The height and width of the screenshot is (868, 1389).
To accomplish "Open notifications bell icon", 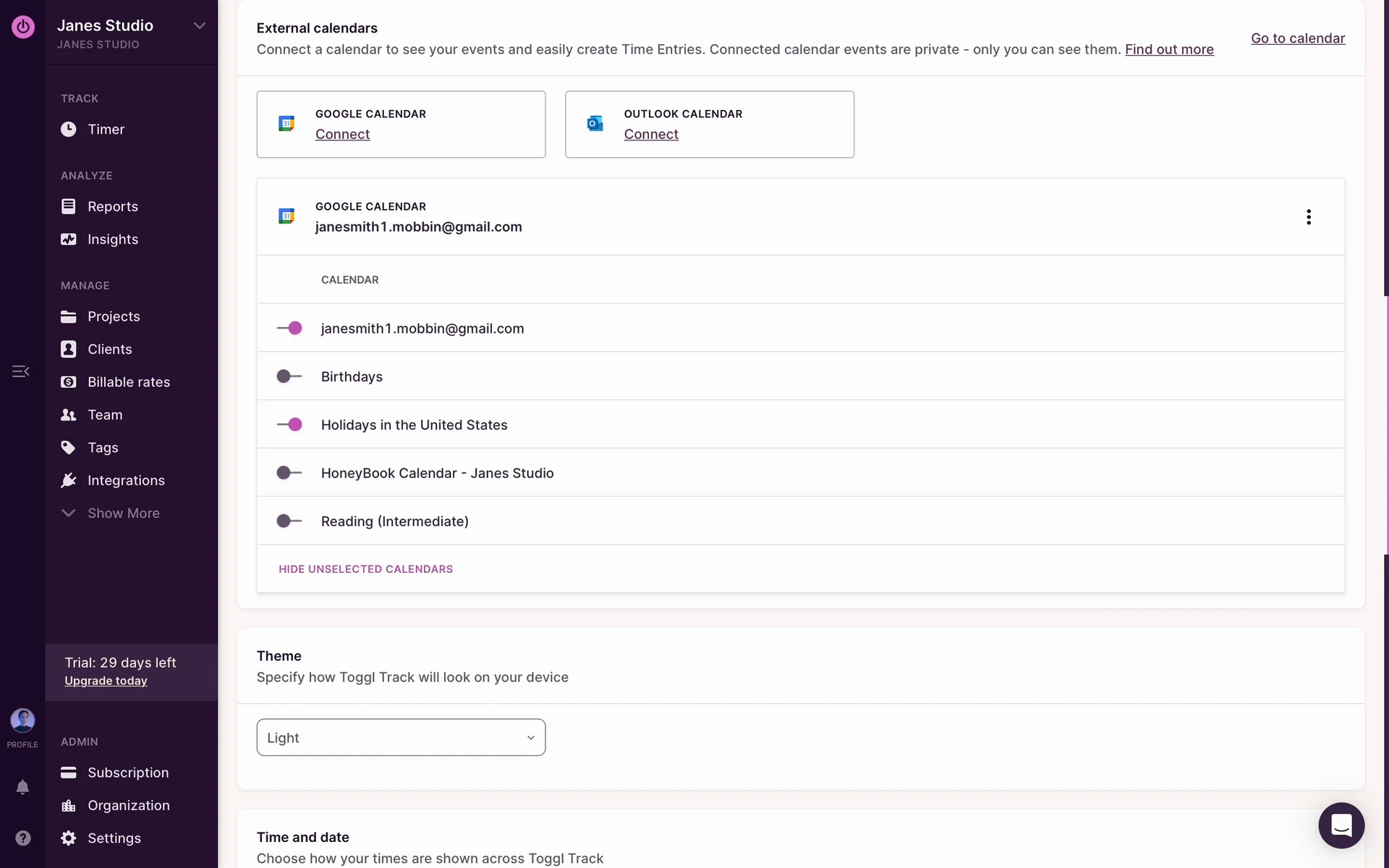I will tap(22, 787).
